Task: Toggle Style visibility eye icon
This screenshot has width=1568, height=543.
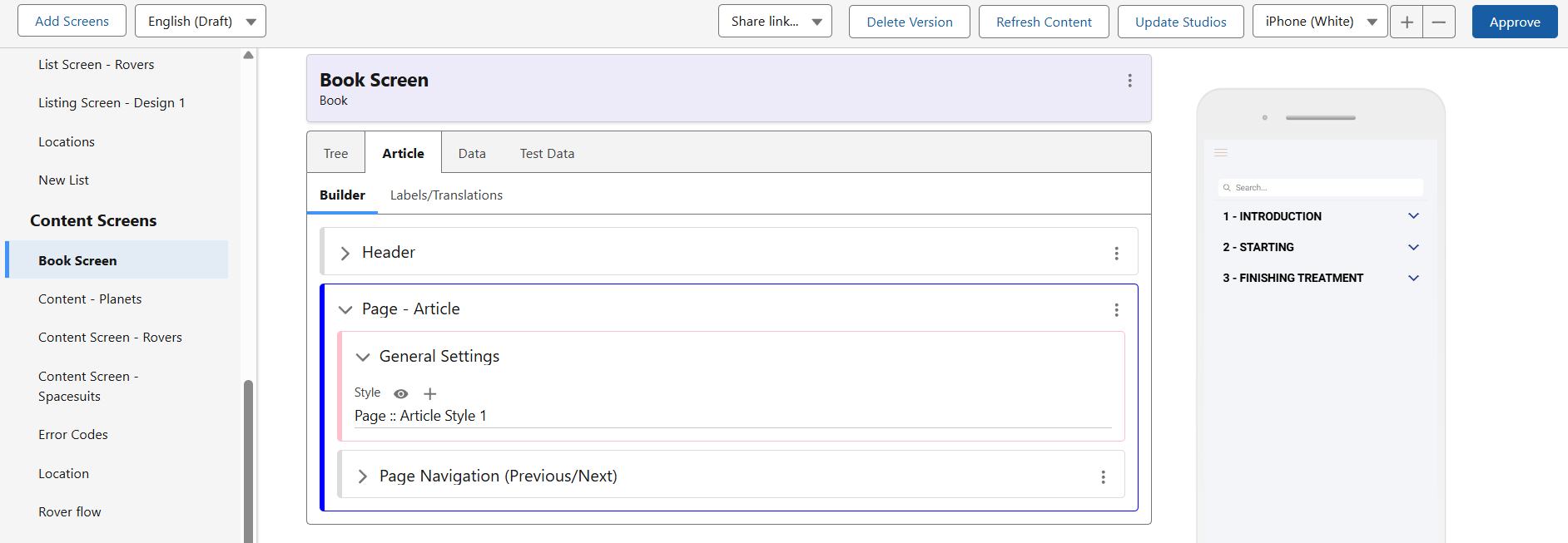Action: [400, 394]
